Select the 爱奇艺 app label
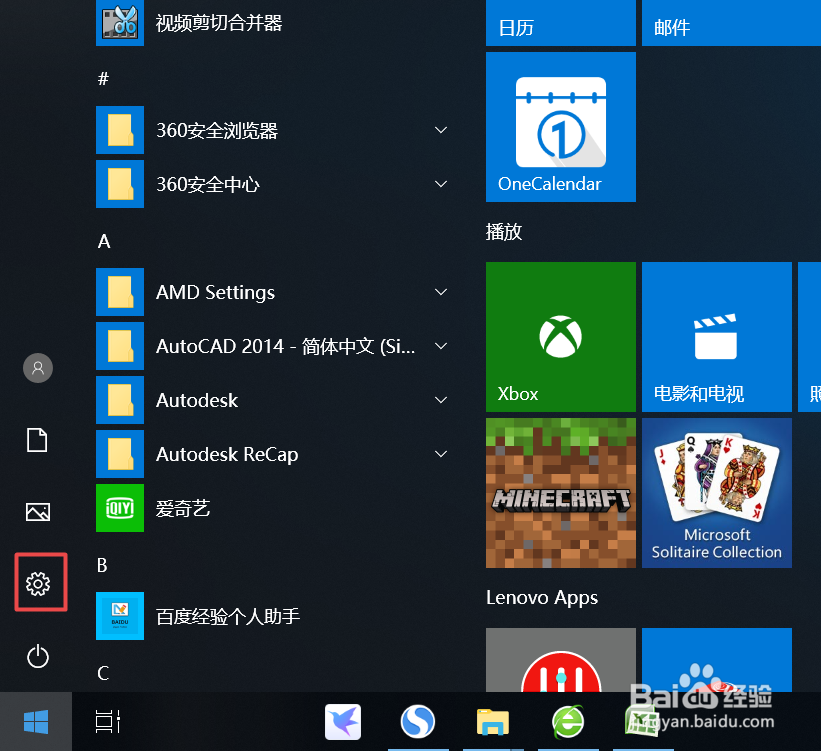Image resolution: width=821 pixels, height=751 pixels. [183, 508]
